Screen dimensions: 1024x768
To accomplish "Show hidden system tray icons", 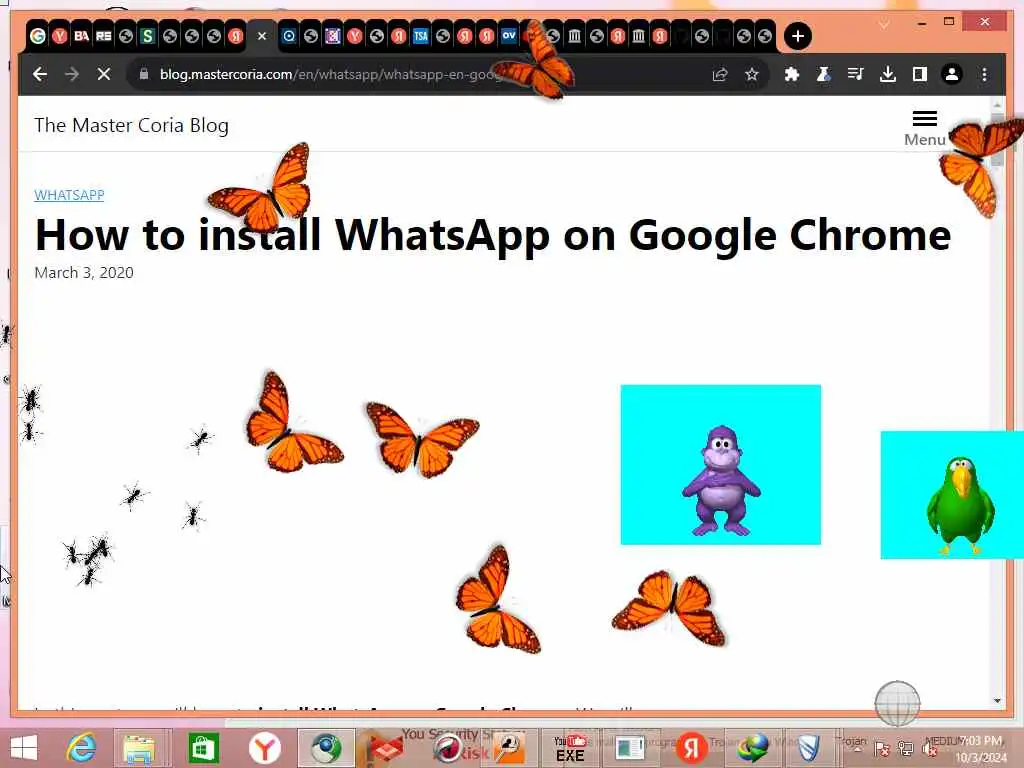I will tap(858, 748).
